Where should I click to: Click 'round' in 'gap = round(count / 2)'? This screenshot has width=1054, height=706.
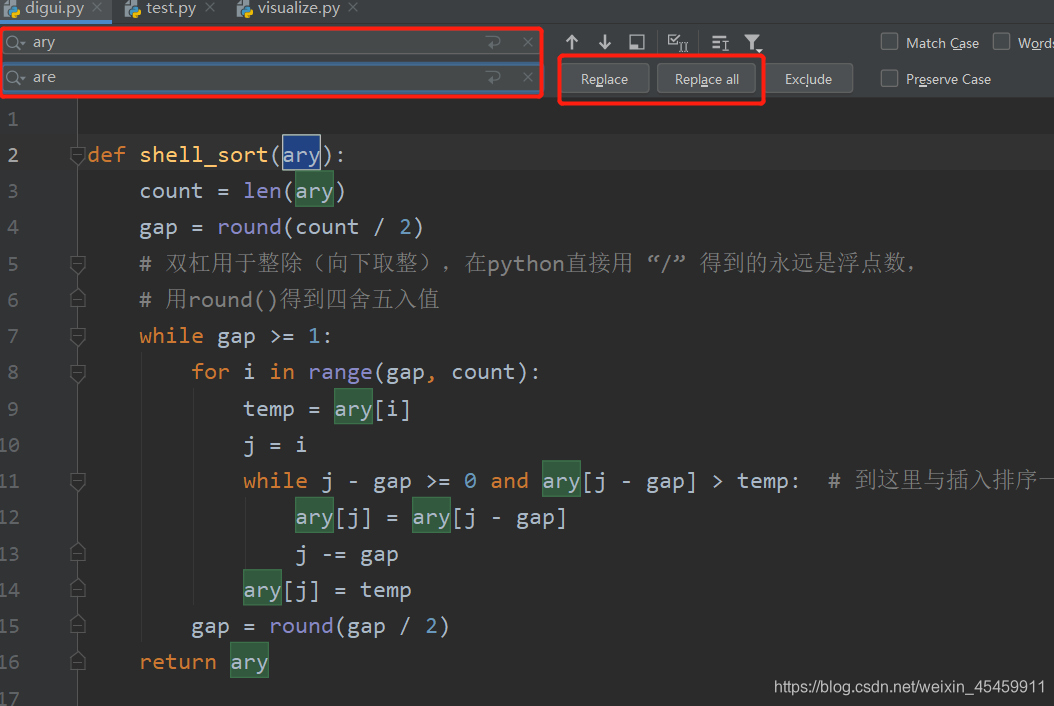point(249,227)
